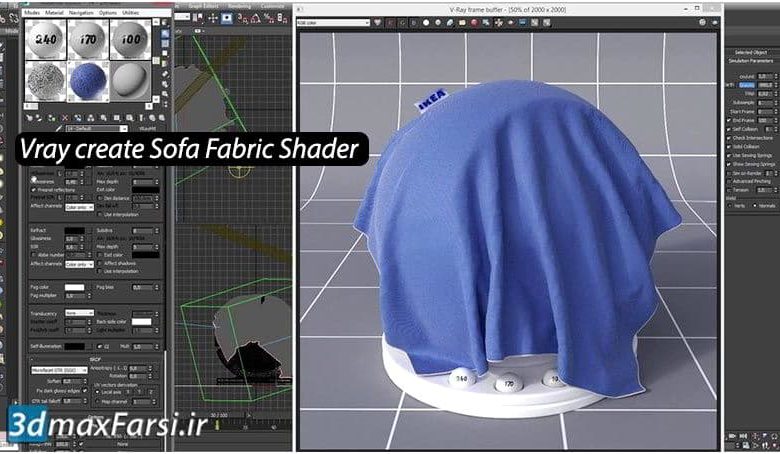780x454 pixels.
Task: Click the Fog bias value field
Action: tap(143, 287)
